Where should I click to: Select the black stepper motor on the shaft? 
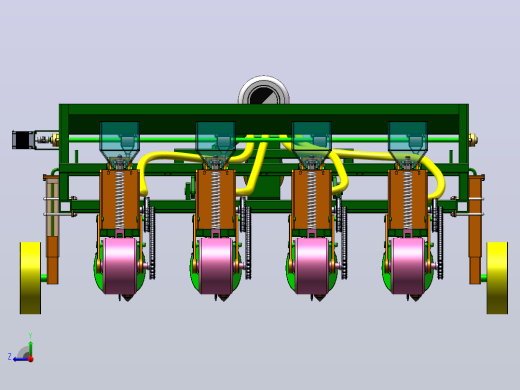(23, 140)
